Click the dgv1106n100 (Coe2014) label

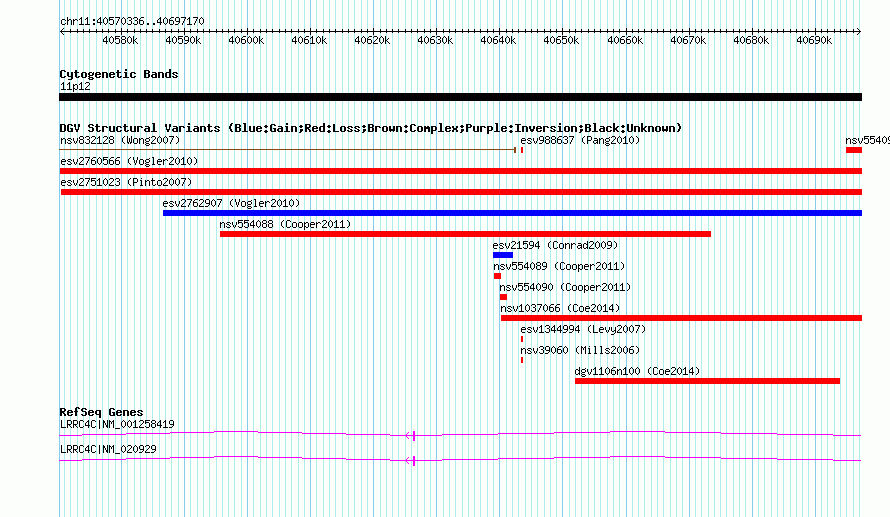pos(637,371)
